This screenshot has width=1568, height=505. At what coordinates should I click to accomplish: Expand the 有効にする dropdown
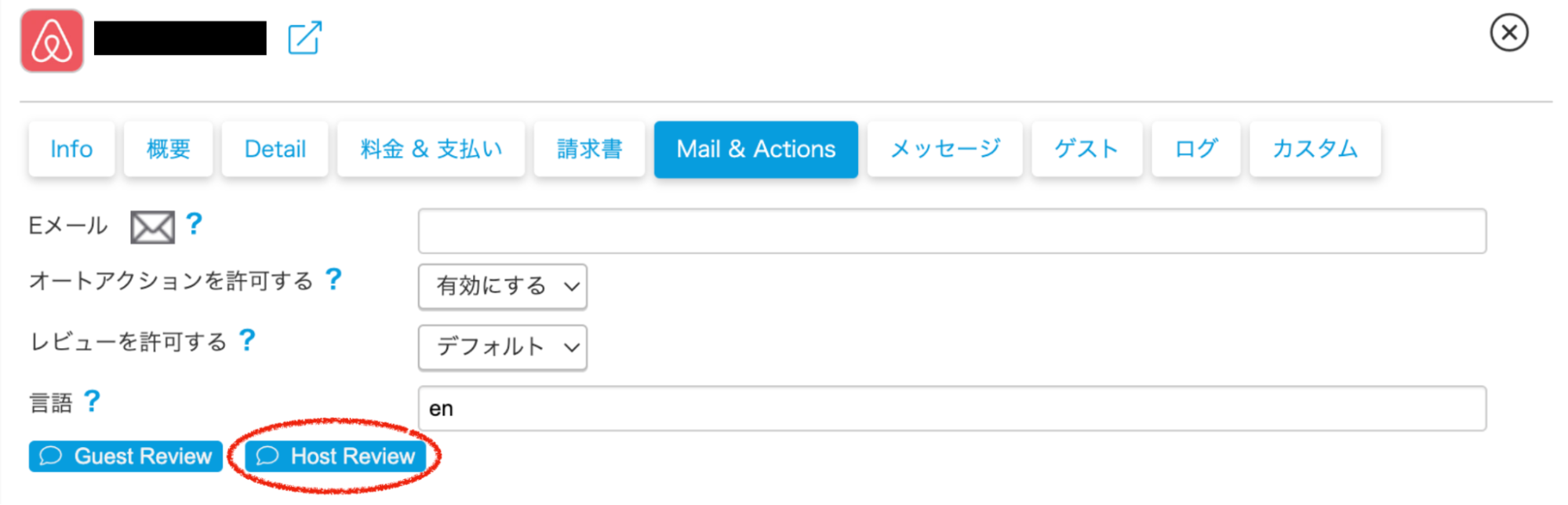point(503,286)
